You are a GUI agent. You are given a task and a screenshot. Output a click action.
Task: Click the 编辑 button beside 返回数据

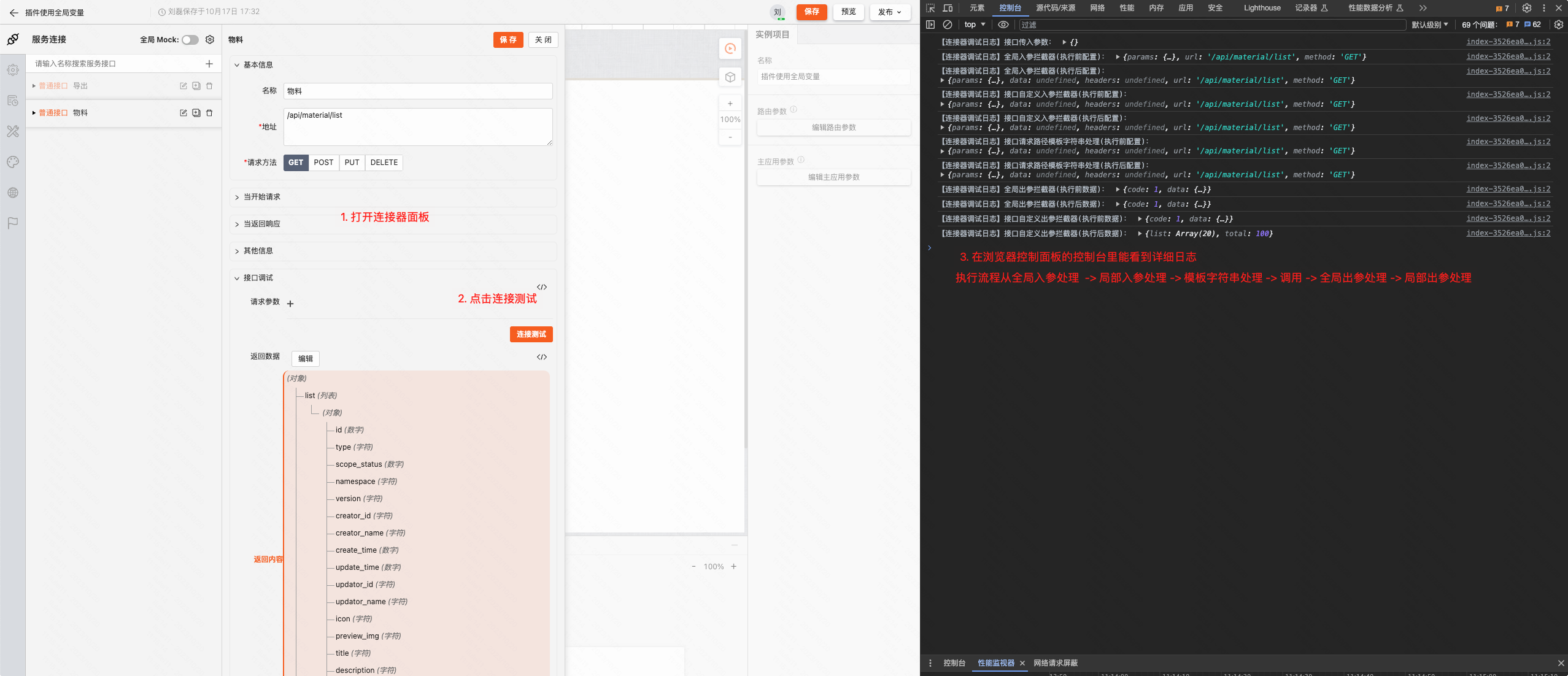pos(306,359)
